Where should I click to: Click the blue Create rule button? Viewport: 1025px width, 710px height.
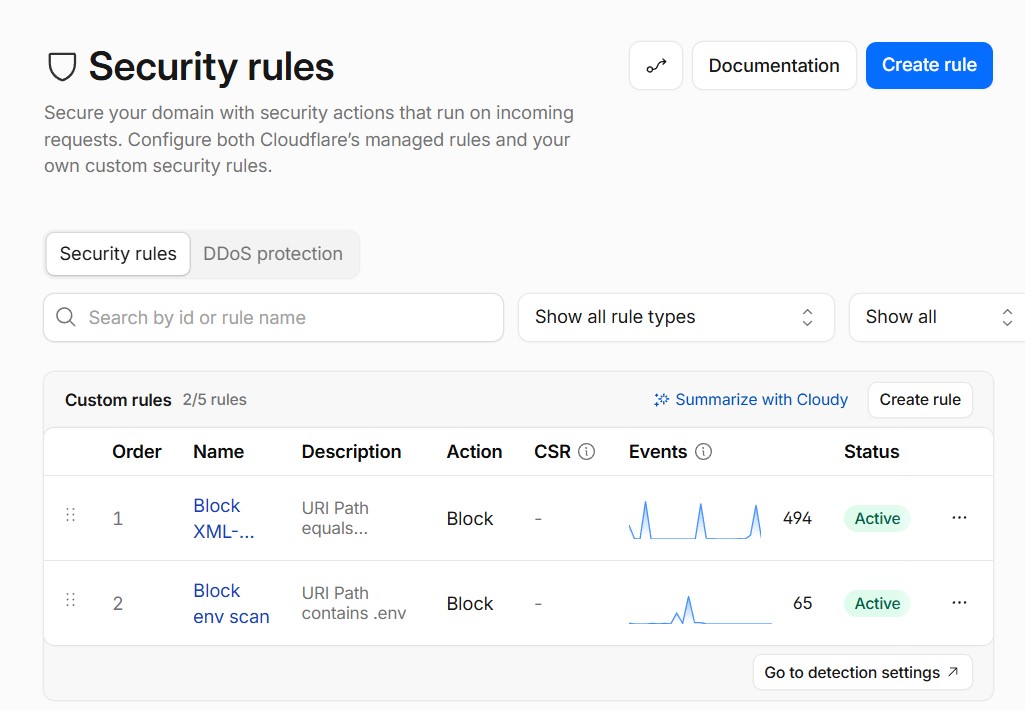click(929, 65)
